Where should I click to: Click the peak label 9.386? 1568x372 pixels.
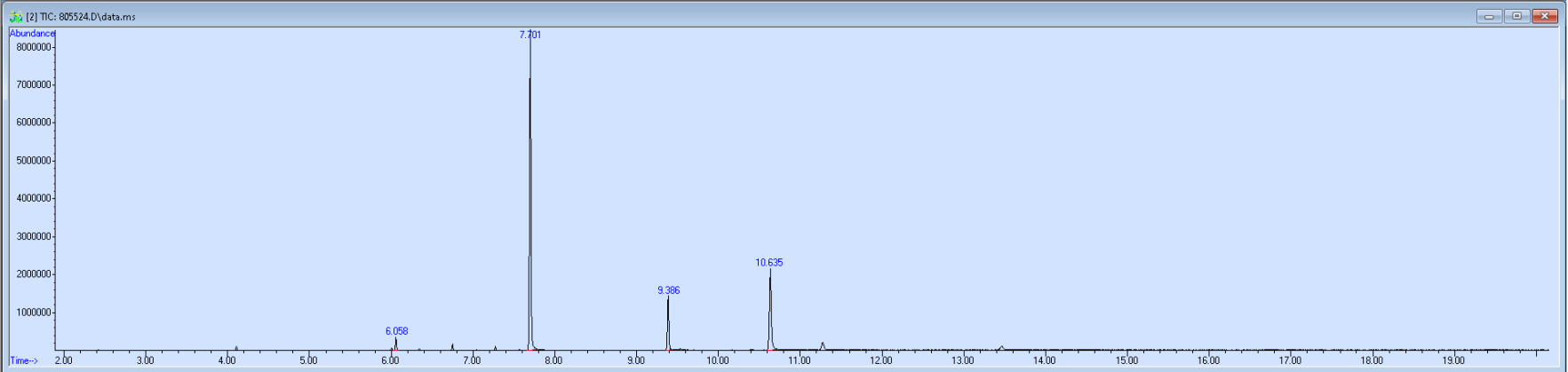(669, 290)
